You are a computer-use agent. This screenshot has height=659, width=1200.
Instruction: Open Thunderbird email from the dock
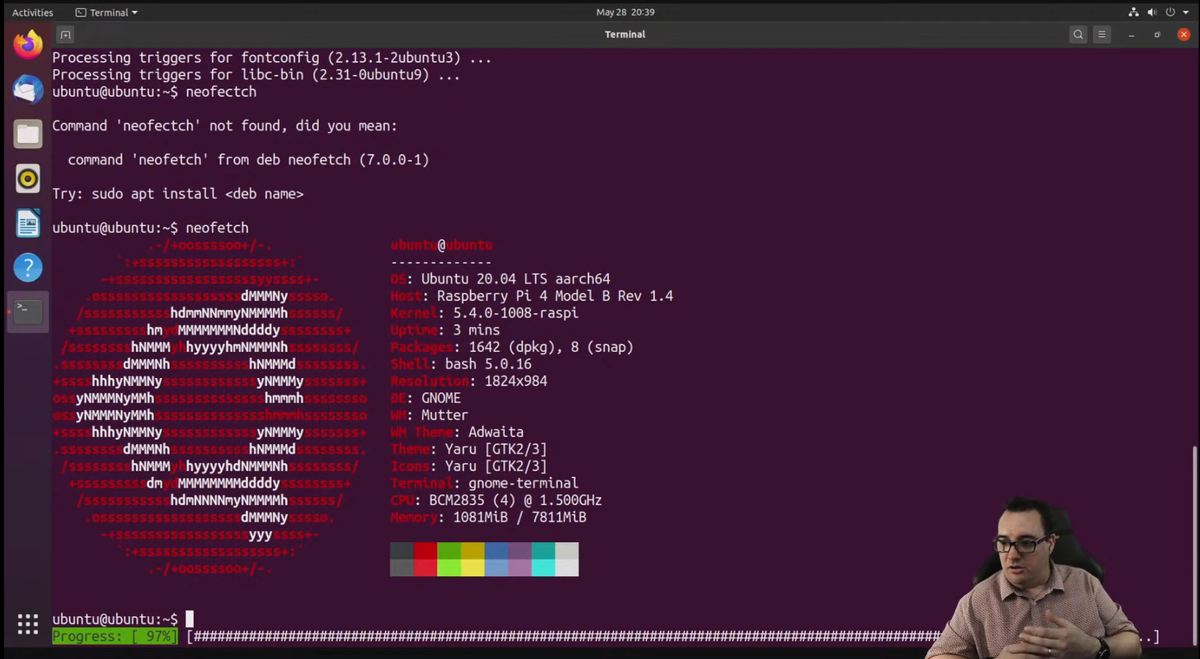click(x=27, y=88)
